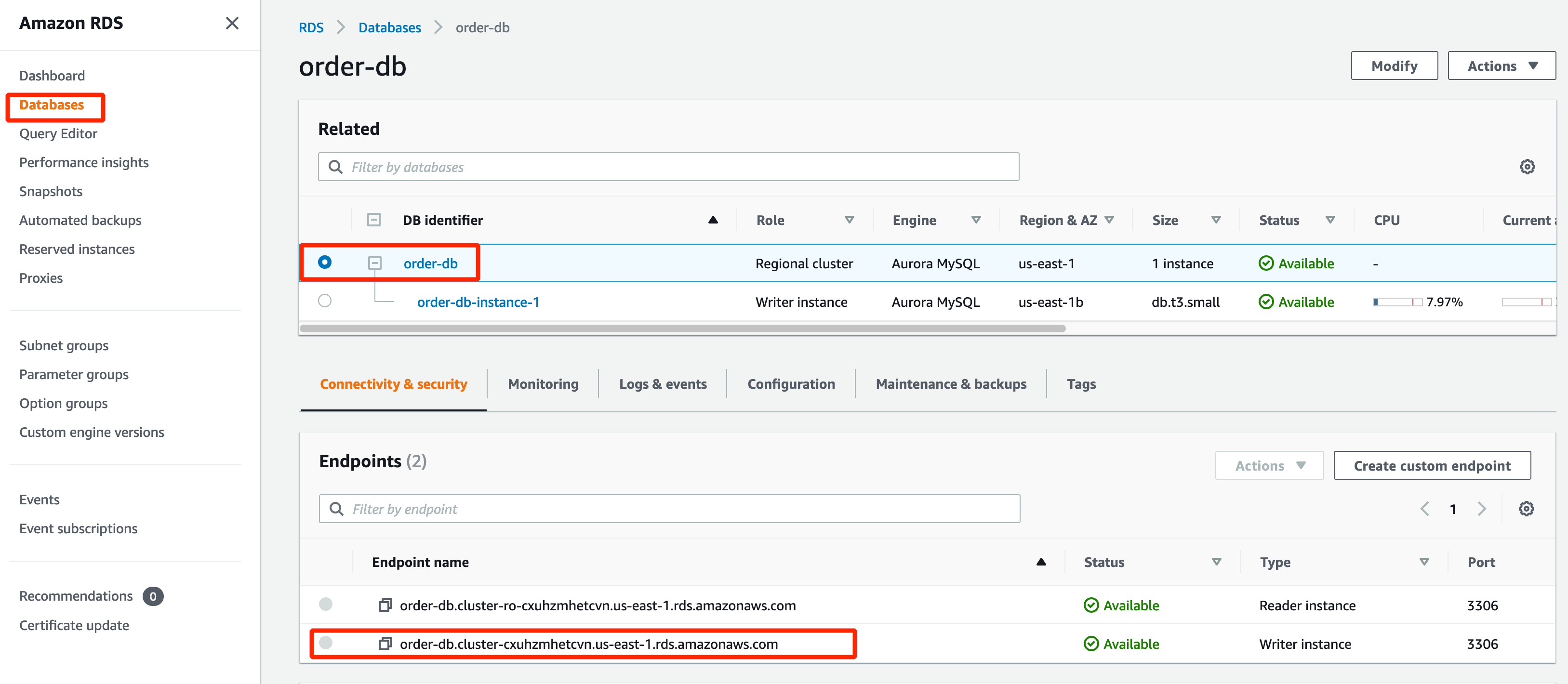1568x684 pixels.
Task: Focus the Filter by endpoint field
Action: point(669,509)
